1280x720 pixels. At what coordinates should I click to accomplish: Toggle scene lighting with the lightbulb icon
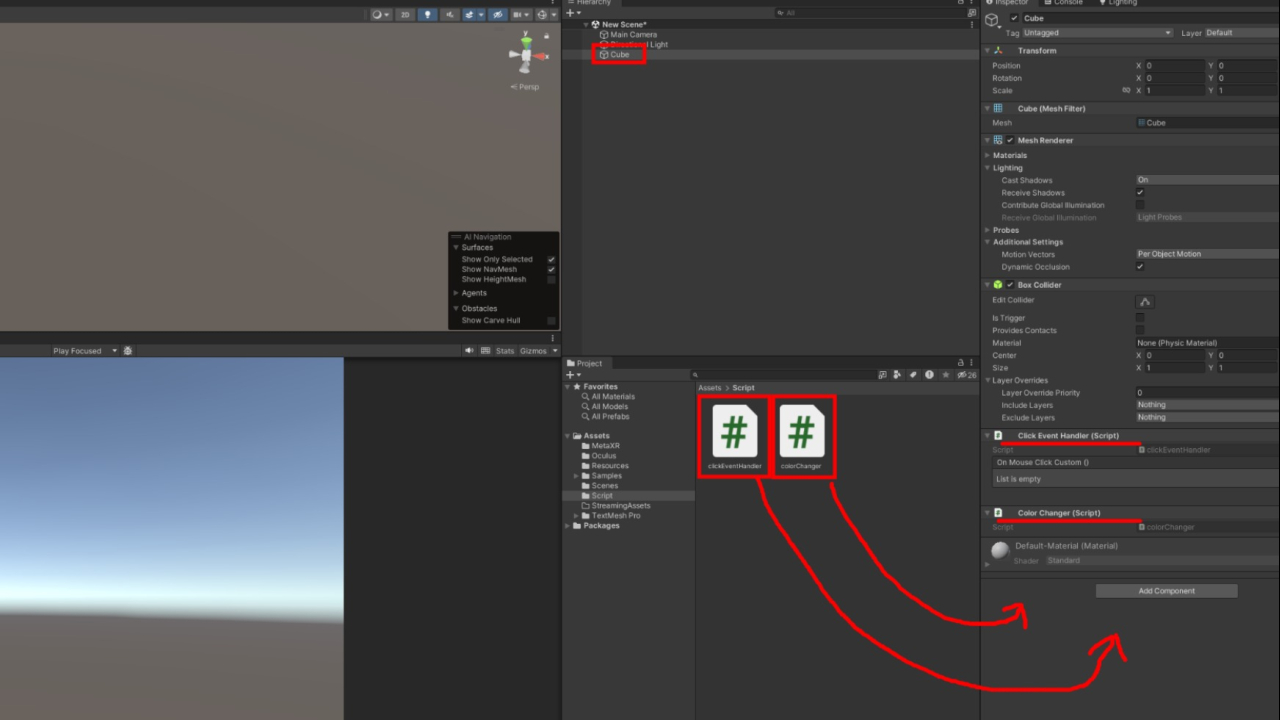[427, 15]
